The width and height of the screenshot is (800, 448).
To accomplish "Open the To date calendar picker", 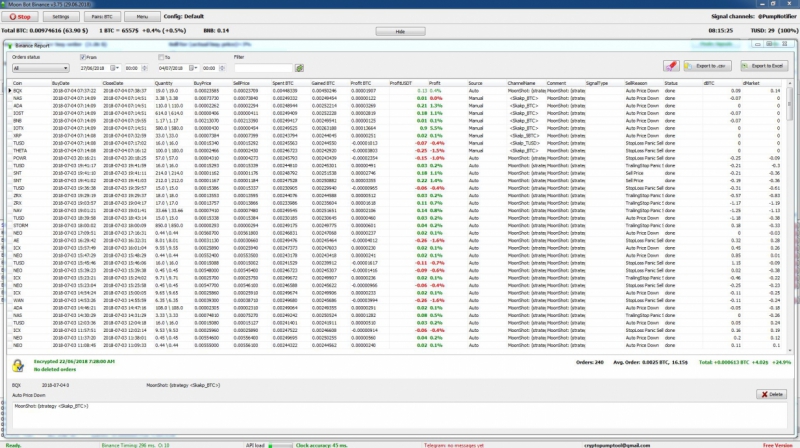I will click(193, 68).
